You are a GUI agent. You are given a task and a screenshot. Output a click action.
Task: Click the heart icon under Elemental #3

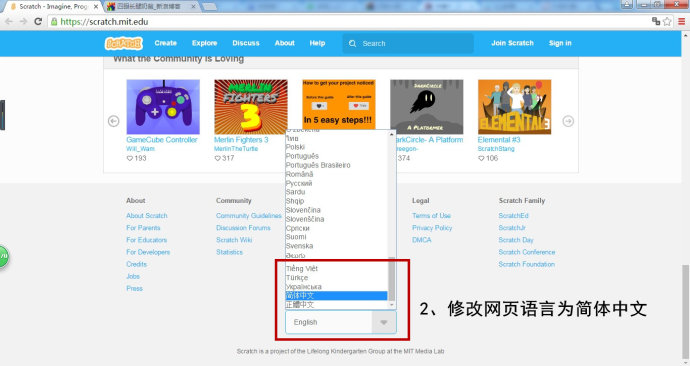click(481, 158)
